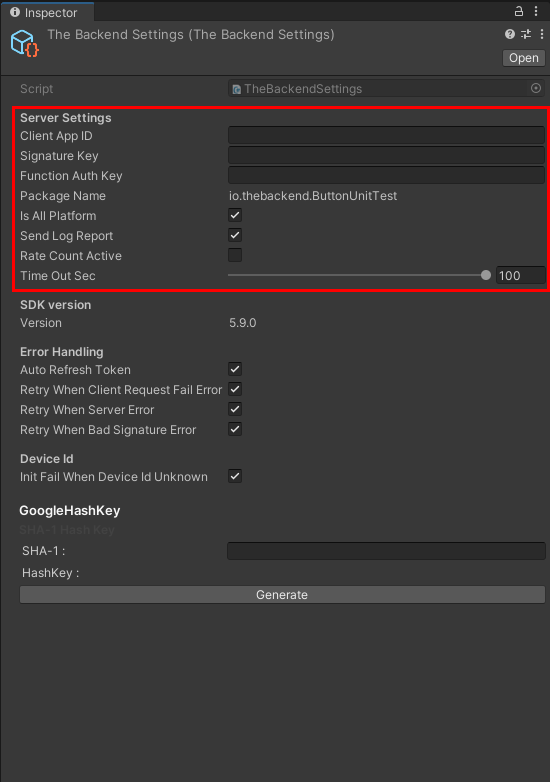Click the Generate button

(282, 594)
